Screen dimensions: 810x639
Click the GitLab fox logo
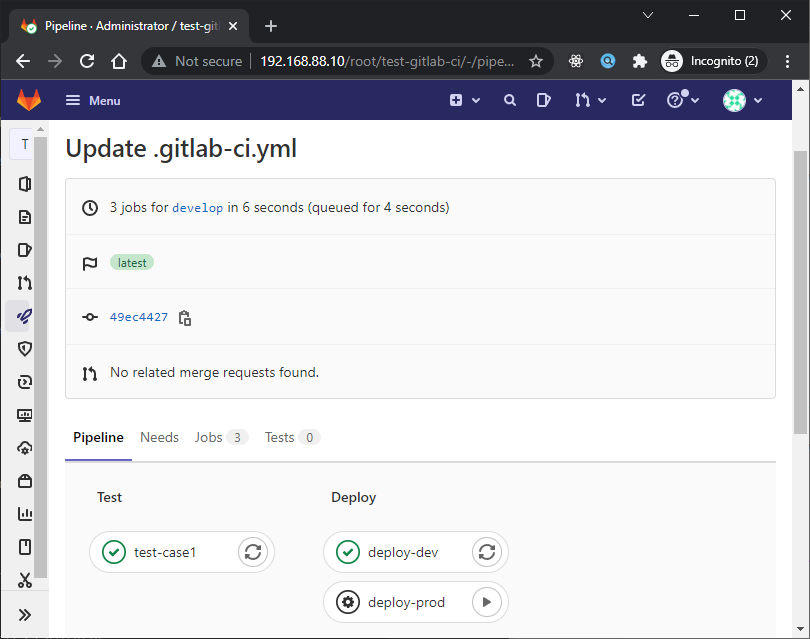[29, 100]
